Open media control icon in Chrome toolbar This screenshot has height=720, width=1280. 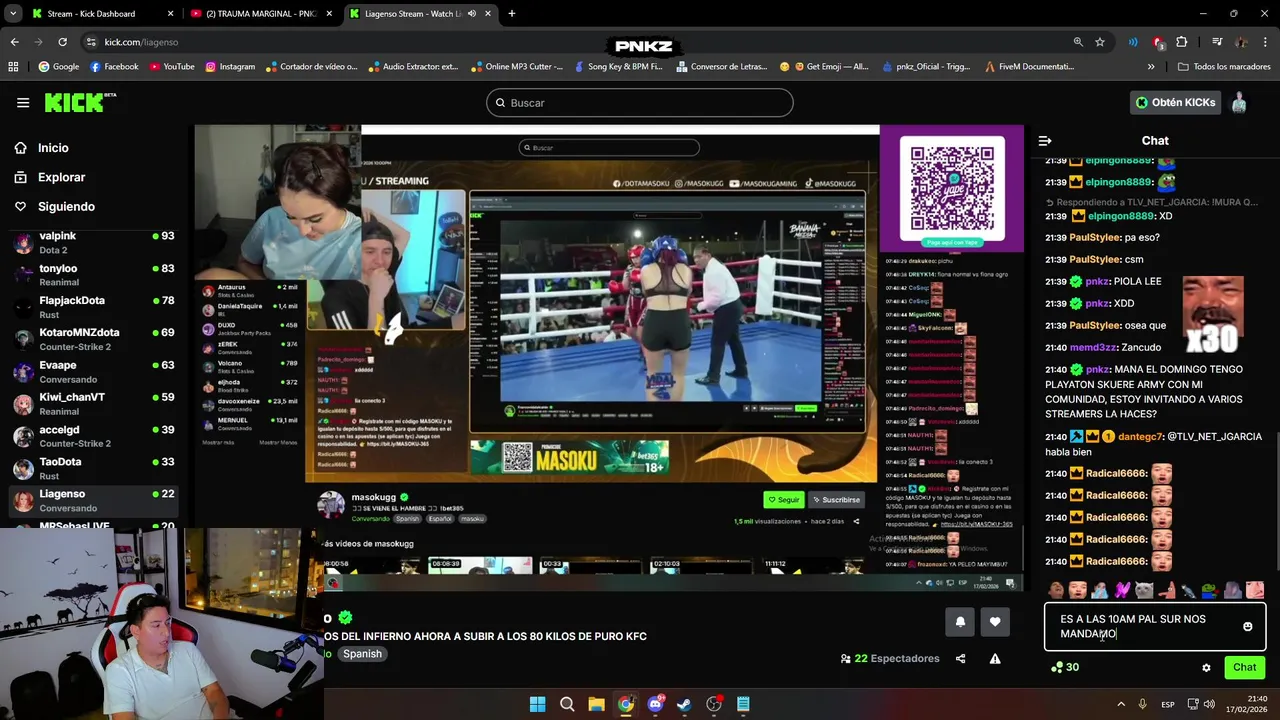1217,42
